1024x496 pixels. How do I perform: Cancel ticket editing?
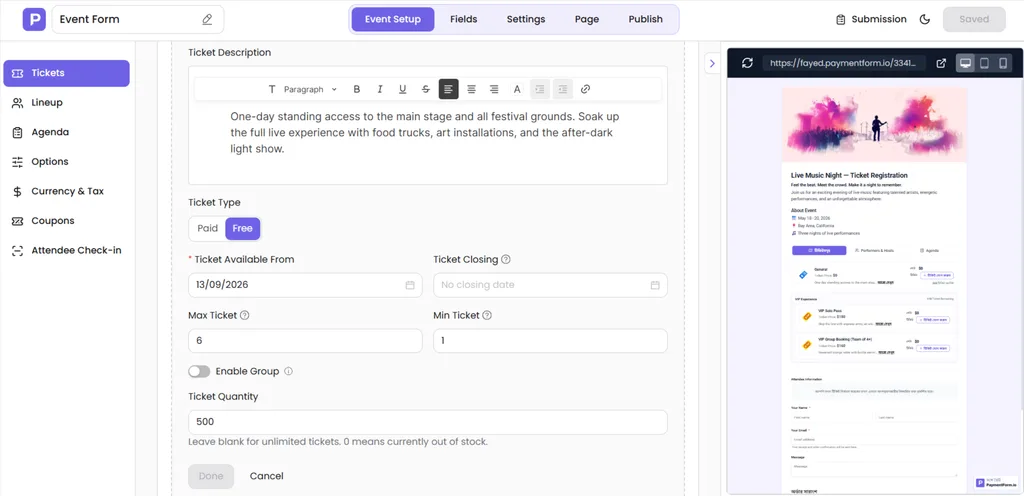(x=266, y=476)
